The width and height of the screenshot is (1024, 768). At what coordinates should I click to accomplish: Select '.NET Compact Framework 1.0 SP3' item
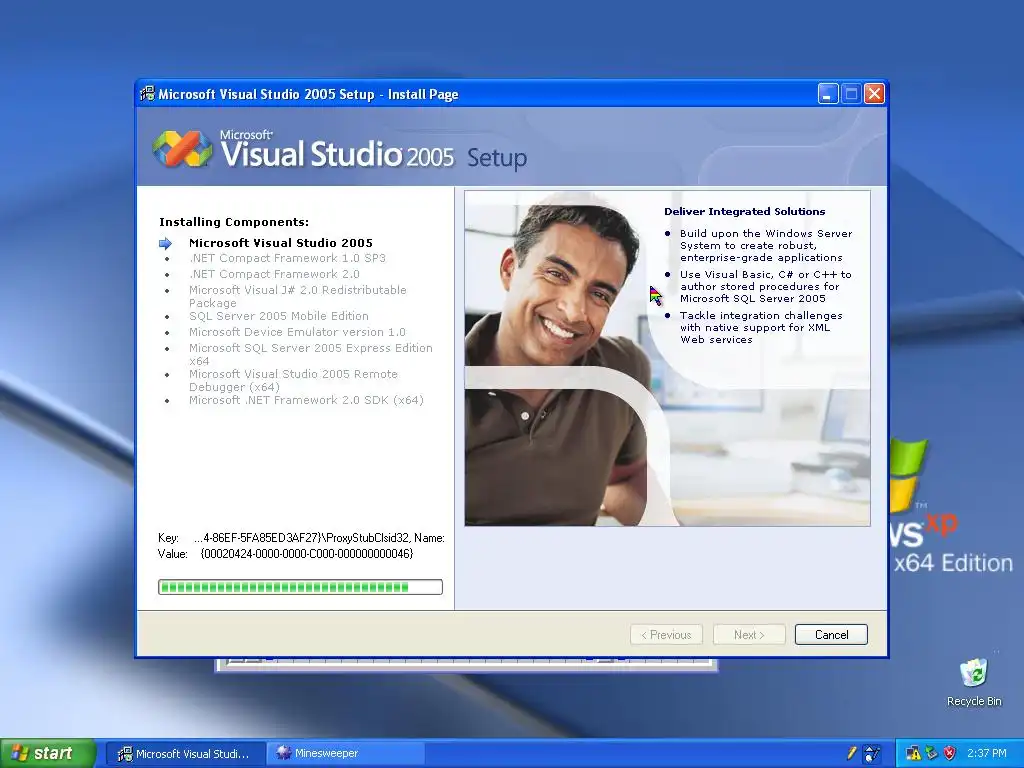[x=287, y=258]
